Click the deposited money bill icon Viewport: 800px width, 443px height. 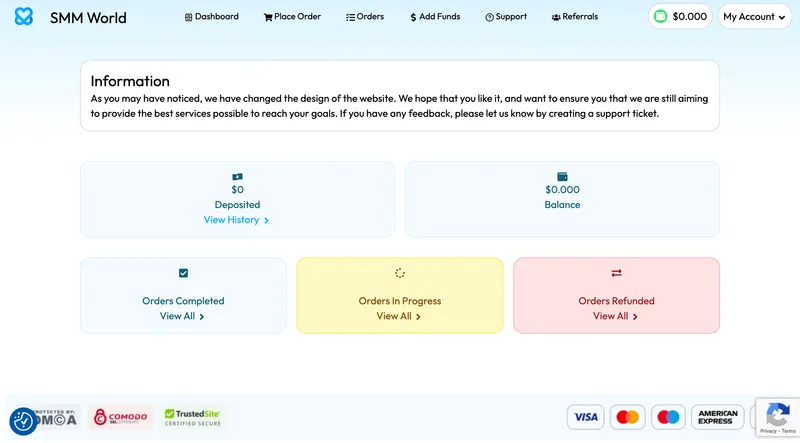(237, 177)
